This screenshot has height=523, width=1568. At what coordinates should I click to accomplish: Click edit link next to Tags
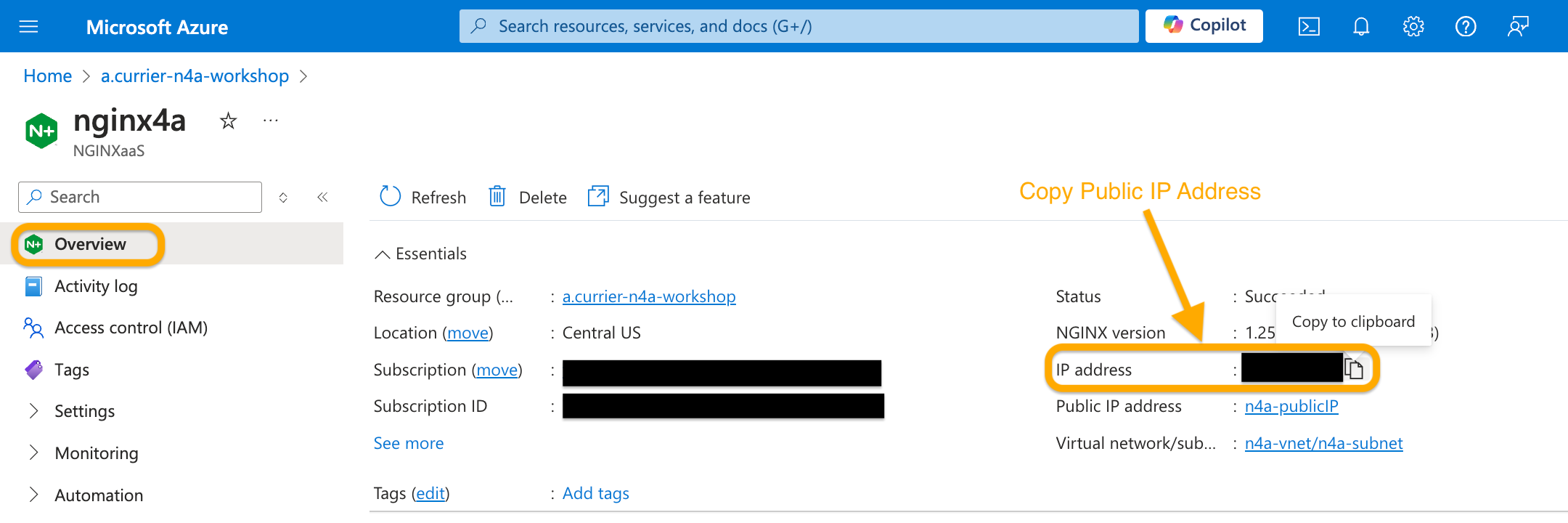430,493
